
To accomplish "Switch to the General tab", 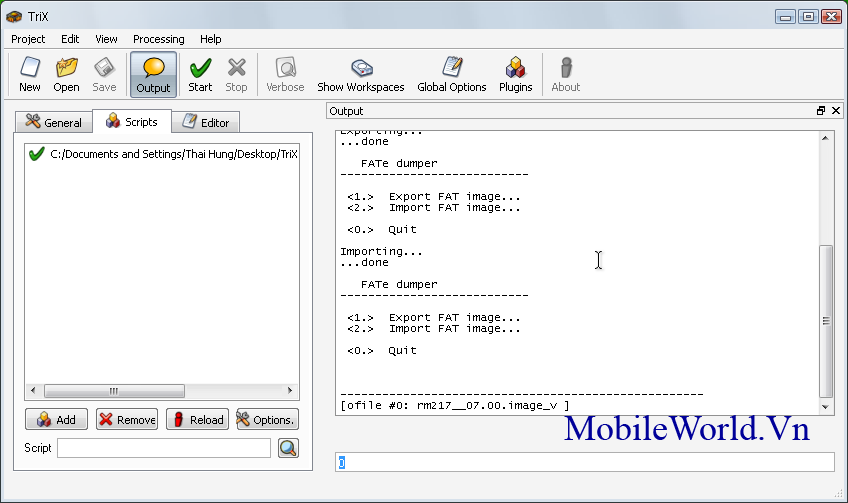I will coord(53,123).
